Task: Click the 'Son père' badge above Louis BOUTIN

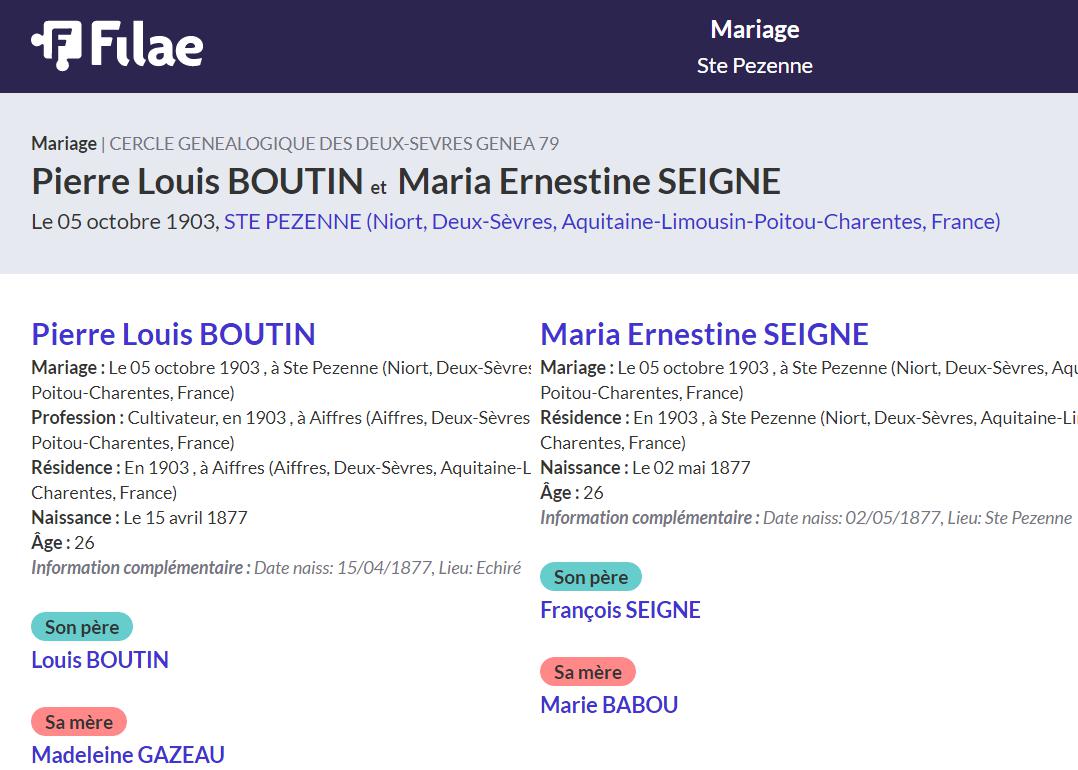Action: point(82,627)
